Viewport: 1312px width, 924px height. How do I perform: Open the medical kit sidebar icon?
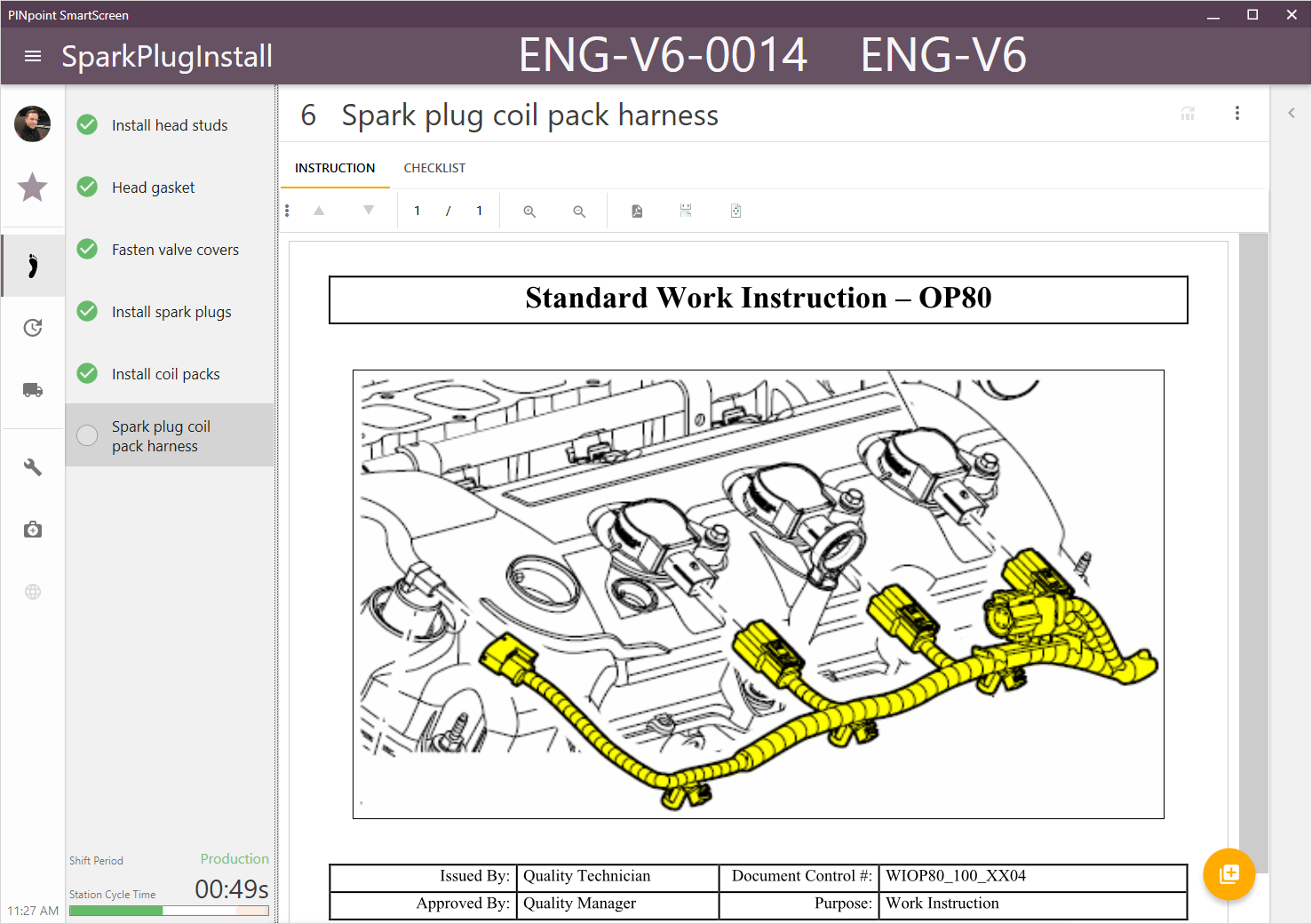click(33, 530)
